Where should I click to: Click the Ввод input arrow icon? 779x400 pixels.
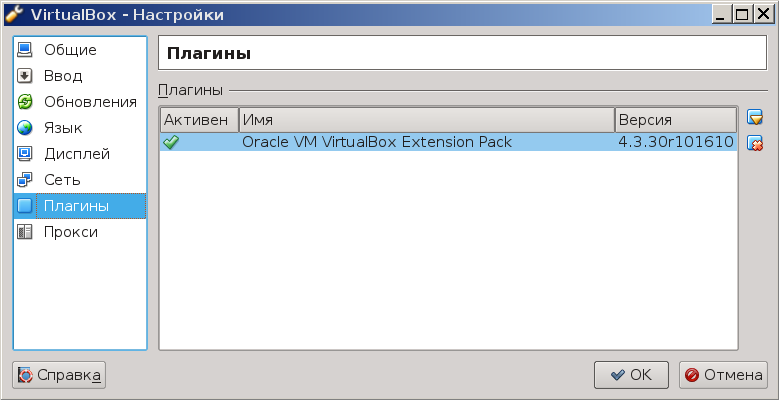[x=24, y=76]
